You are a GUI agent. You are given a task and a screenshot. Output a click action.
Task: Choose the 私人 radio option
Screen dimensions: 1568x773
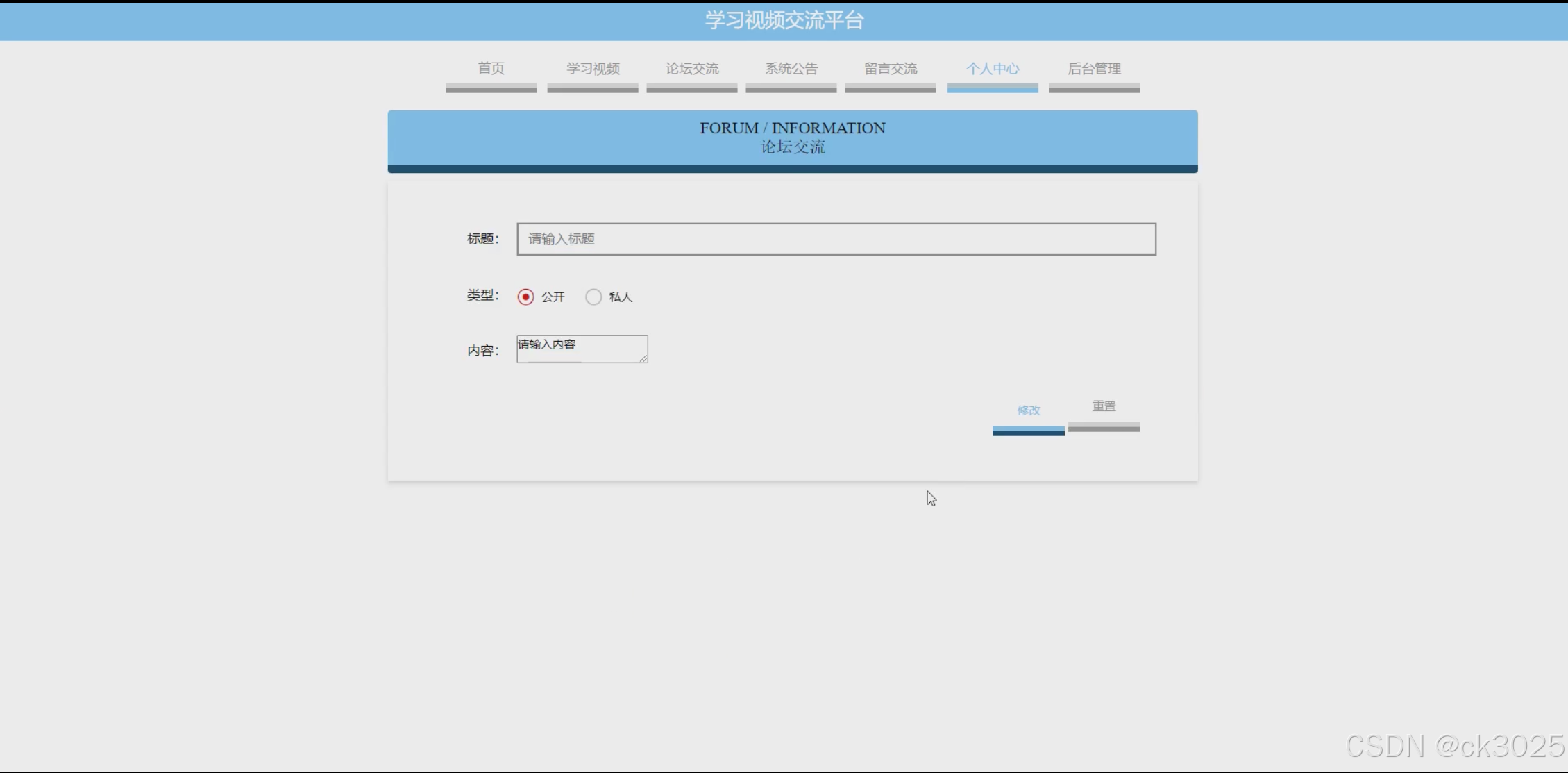point(593,297)
